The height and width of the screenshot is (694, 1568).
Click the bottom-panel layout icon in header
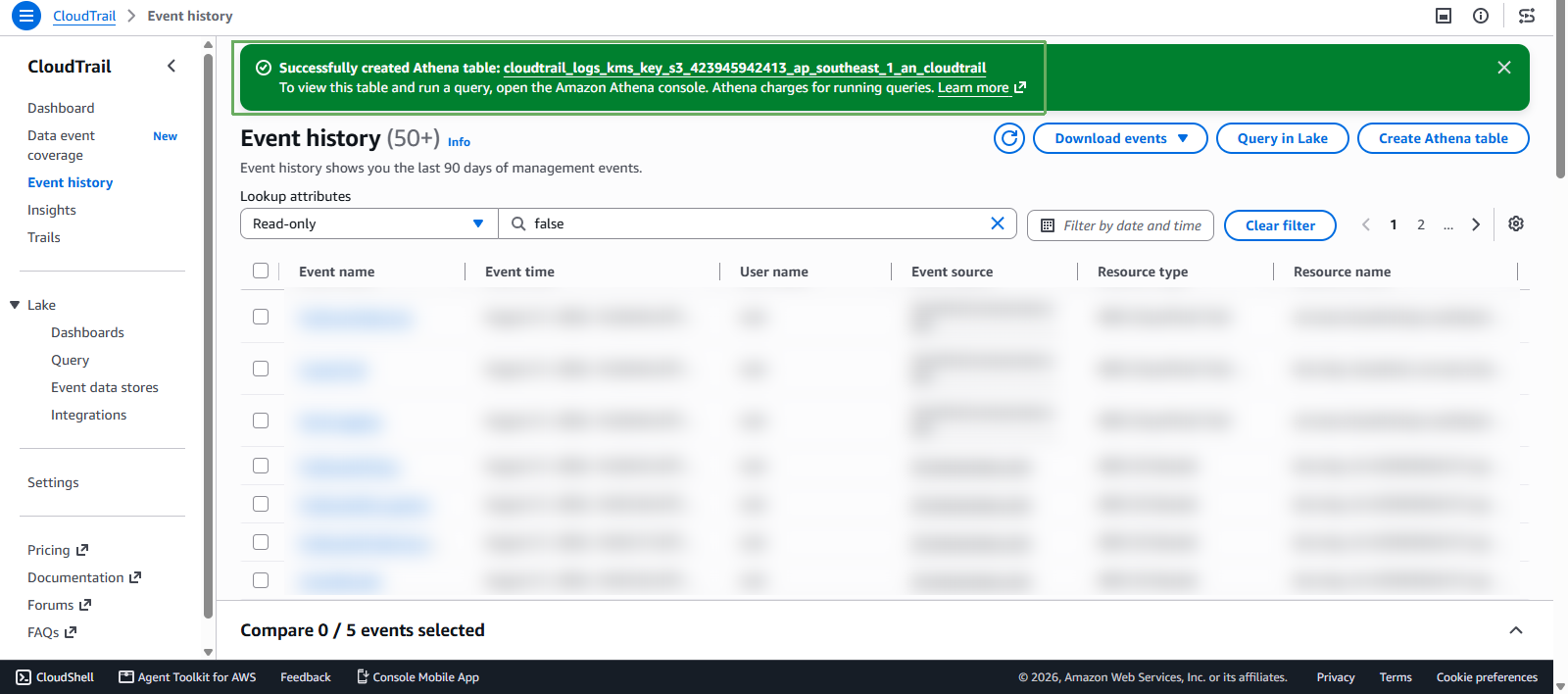(x=1444, y=16)
